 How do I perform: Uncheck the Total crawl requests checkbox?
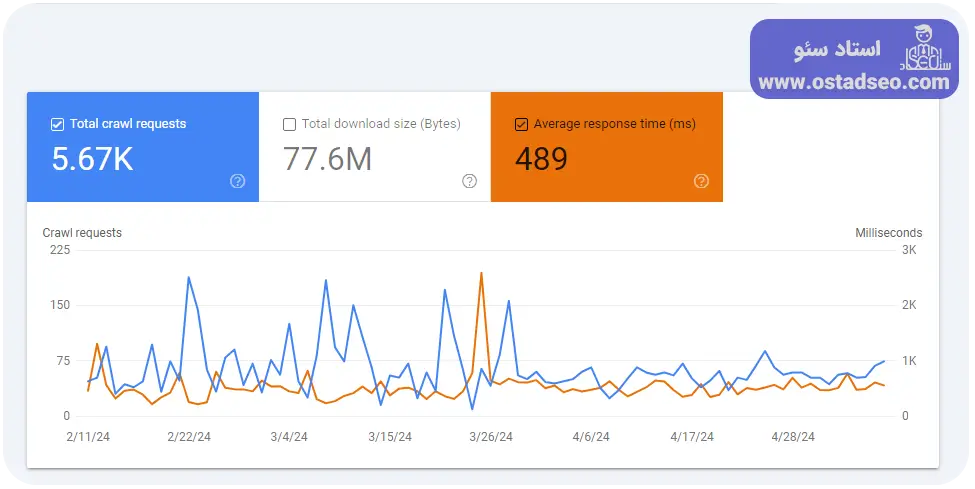[57, 124]
